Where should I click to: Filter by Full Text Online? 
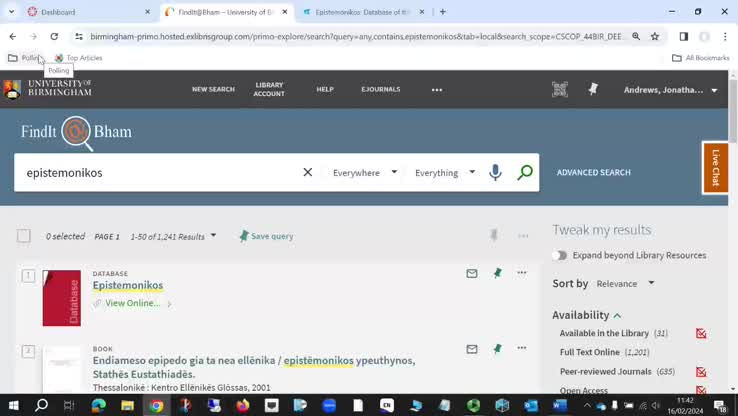coord(589,352)
